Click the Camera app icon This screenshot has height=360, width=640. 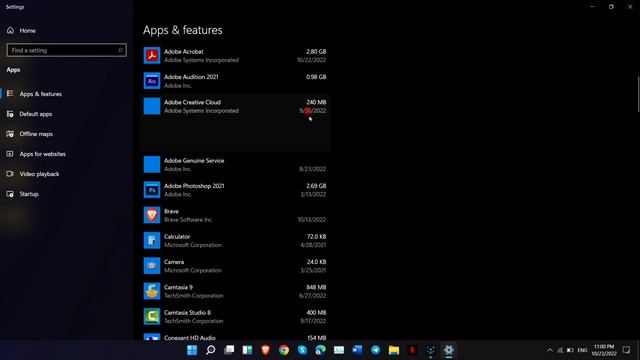click(x=152, y=266)
